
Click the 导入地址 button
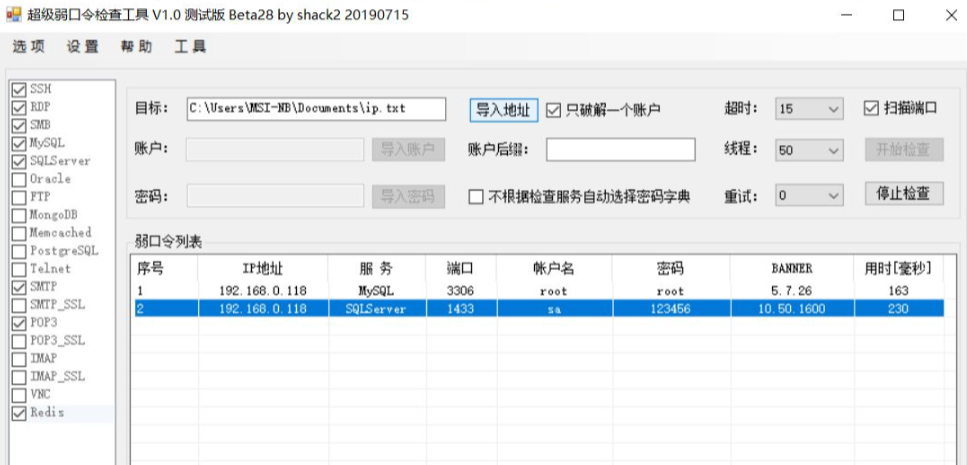tap(505, 110)
